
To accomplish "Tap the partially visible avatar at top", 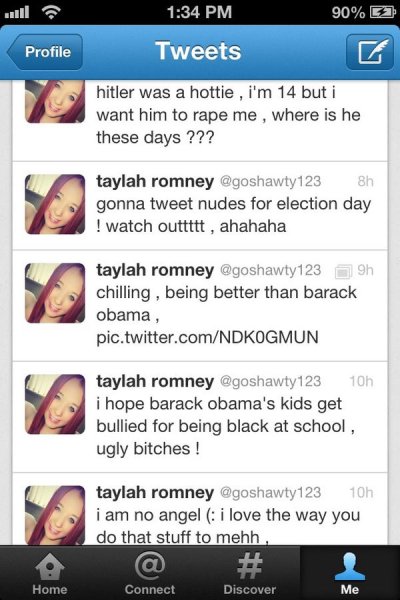I will [55, 101].
